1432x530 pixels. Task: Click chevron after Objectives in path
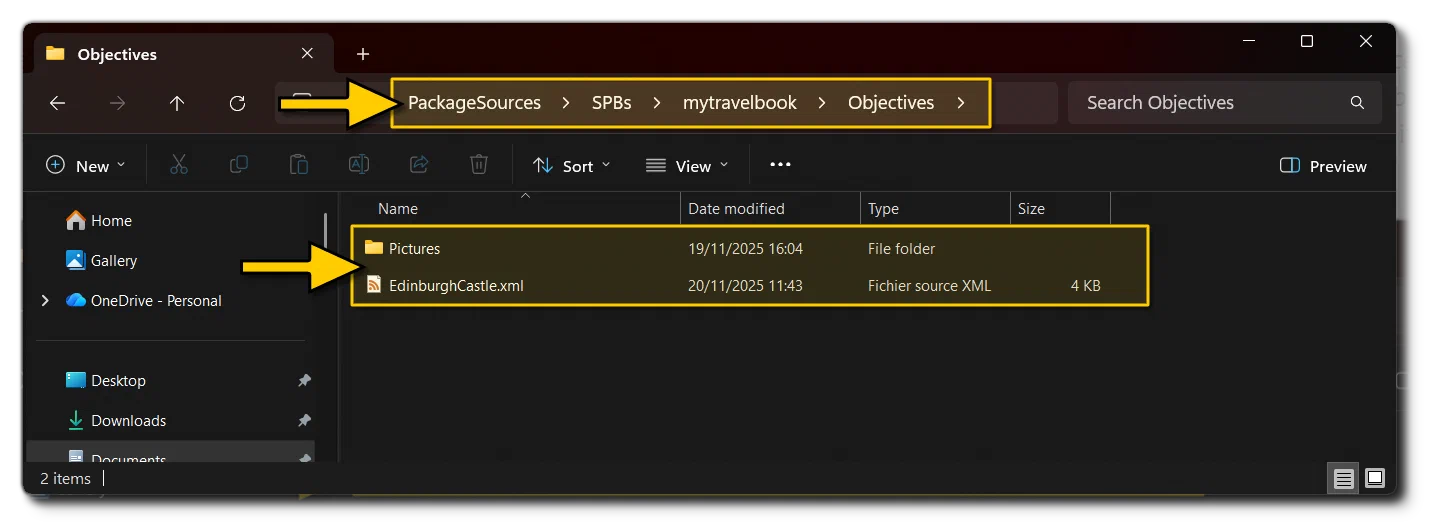coord(960,103)
